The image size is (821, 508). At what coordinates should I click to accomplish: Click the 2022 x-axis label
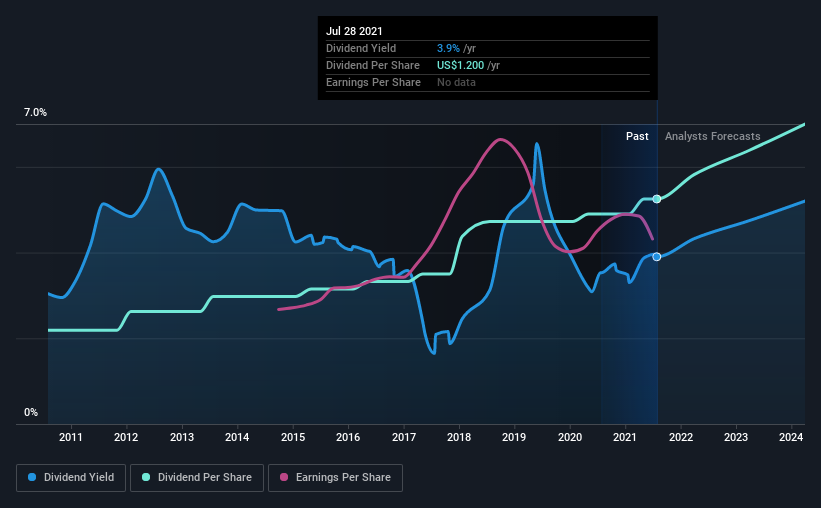click(x=681, y=437)
